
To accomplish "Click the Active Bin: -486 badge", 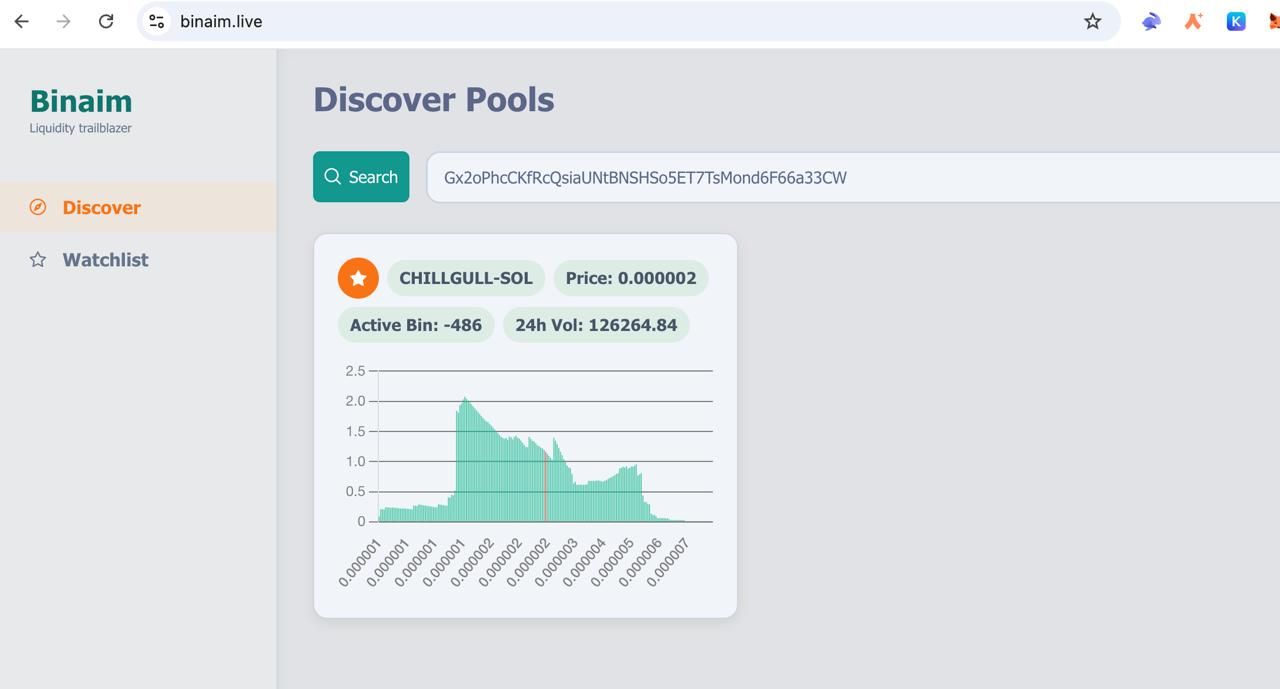I will click(416, 325).
